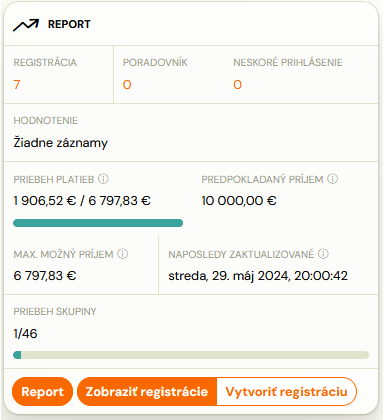Show info for Naposledy zaktualizované
This screenshot has width=383, height=420.
pos(323,254)
